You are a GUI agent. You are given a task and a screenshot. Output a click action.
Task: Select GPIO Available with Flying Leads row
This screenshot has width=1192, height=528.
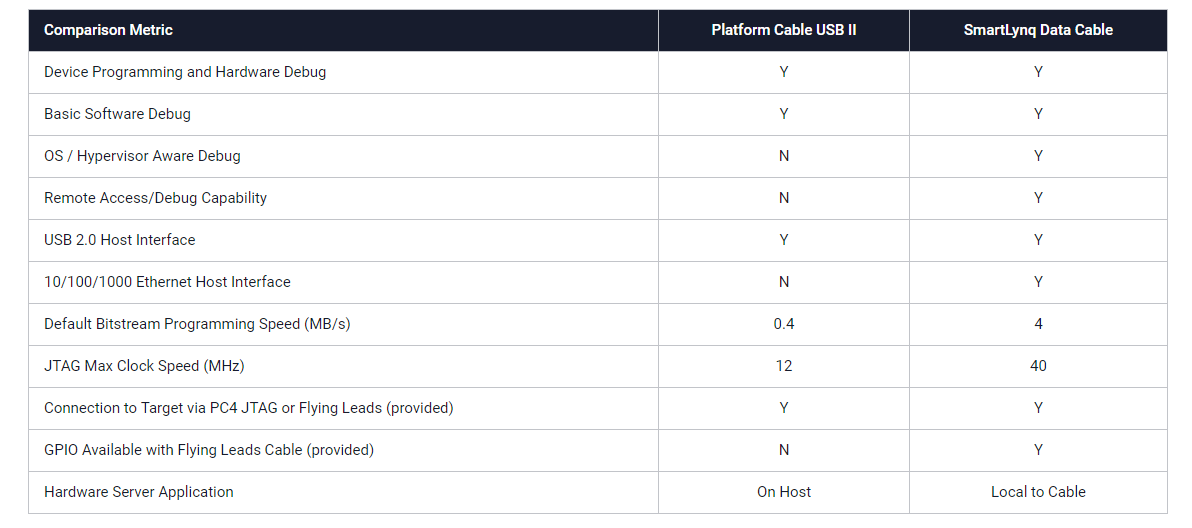point(208,450)
